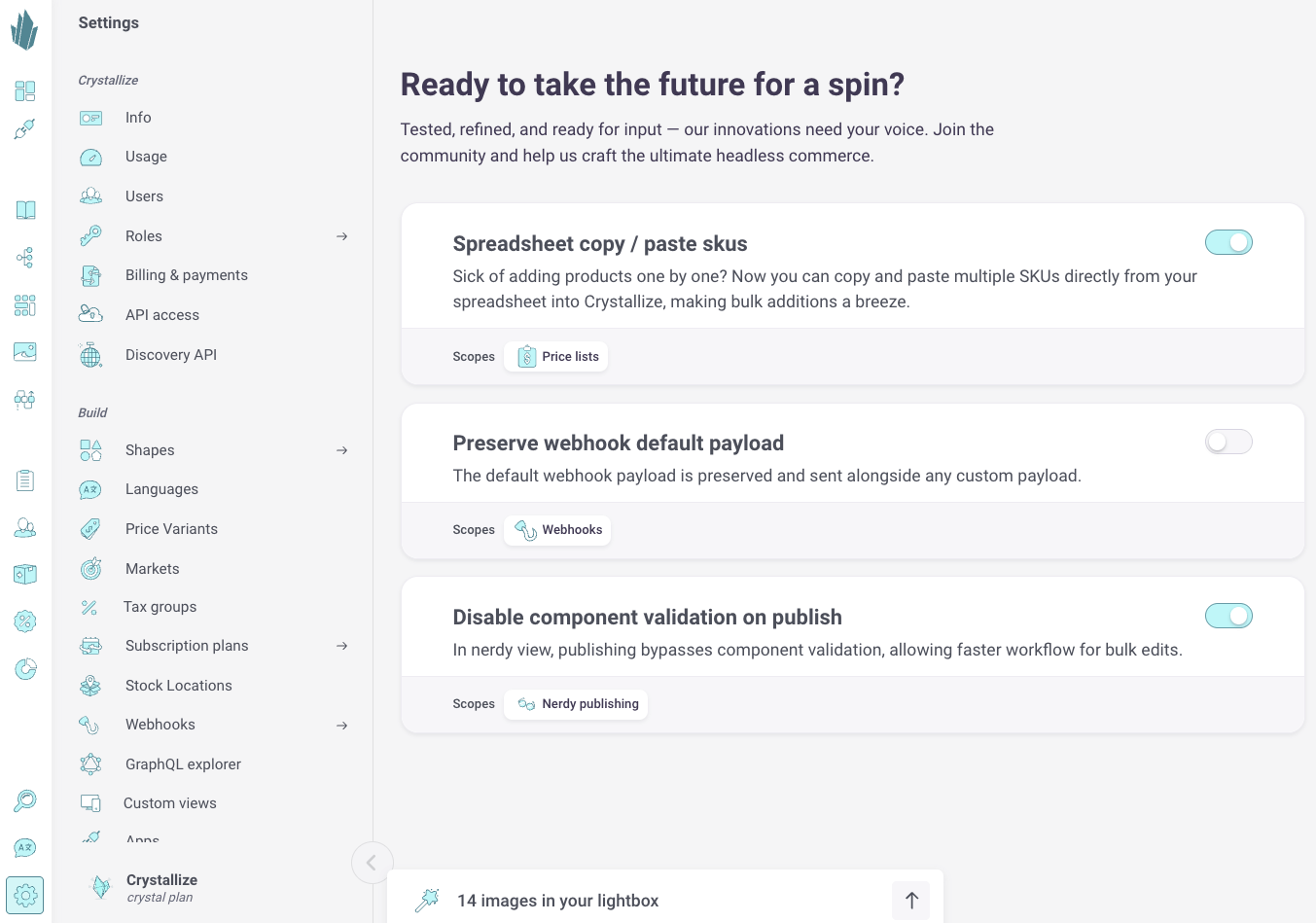Image resolution: width=1316 pixels, height=923 pixels.
Task: Open the settings gear icon in left rail
Action: (x=25, y=895)
